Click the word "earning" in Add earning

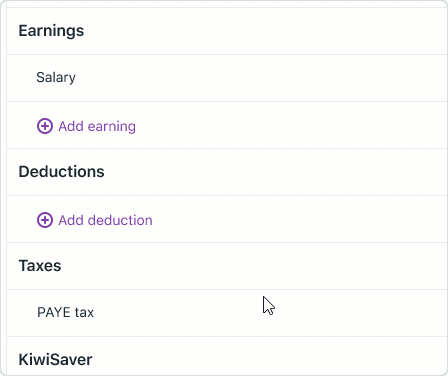tap(112, 127)
